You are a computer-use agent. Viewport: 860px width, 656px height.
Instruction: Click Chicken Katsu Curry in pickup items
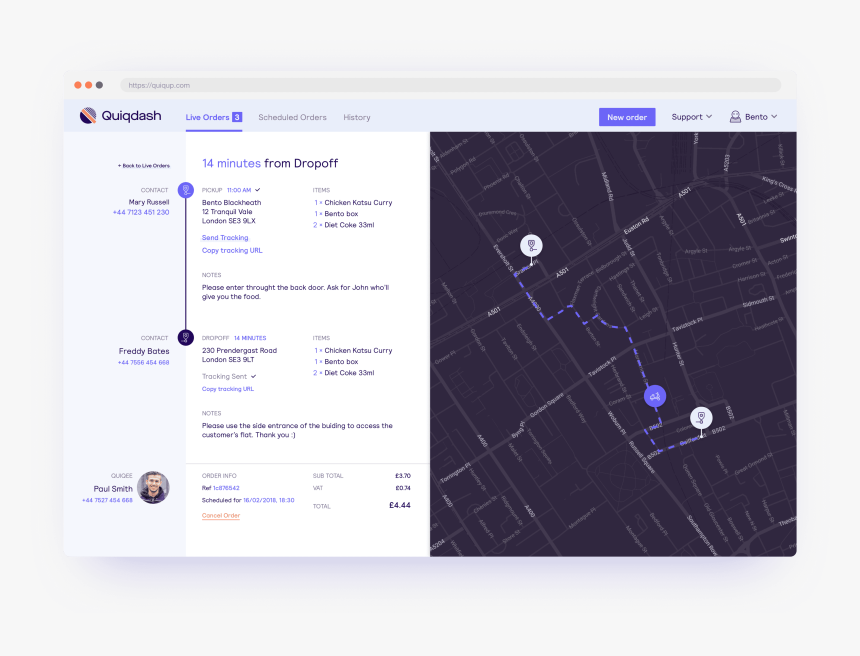tap(358, 202)
